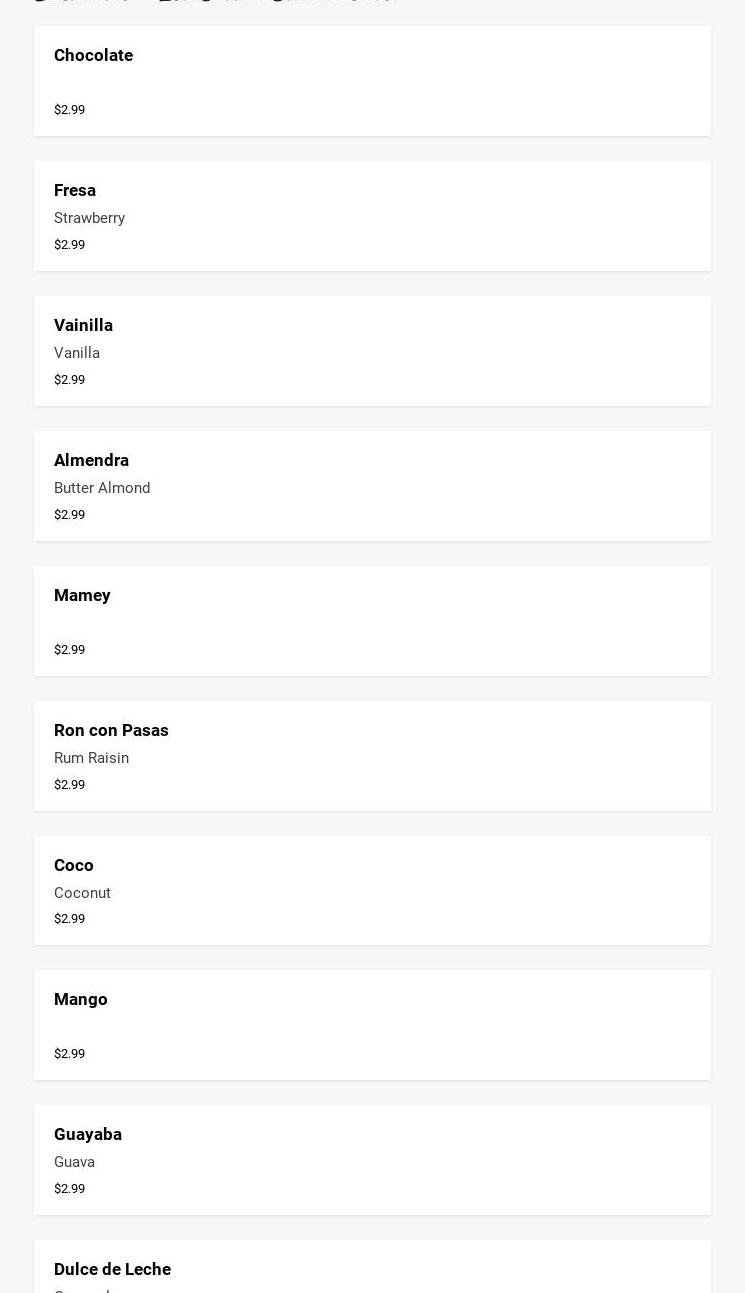Viewport: 745px width, 1293px height.
Task: Click the Mango $2.99 price
Action: pyautogui.click(x=69, y=1054)
